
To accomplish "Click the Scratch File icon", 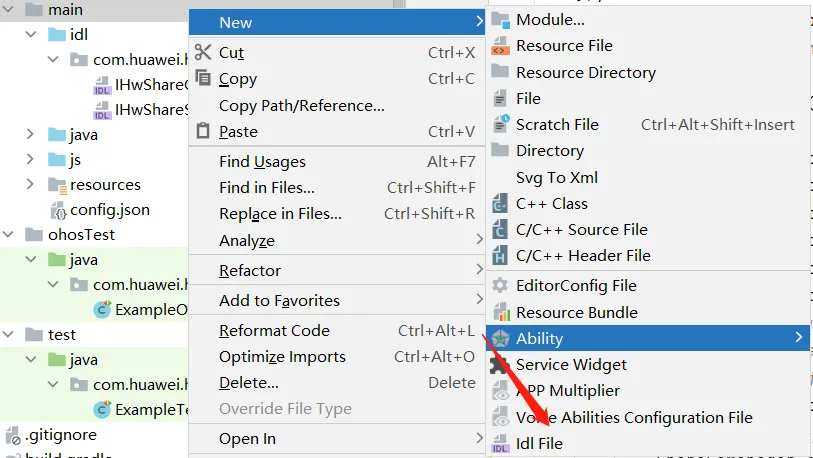I will (x=501, y=125).
